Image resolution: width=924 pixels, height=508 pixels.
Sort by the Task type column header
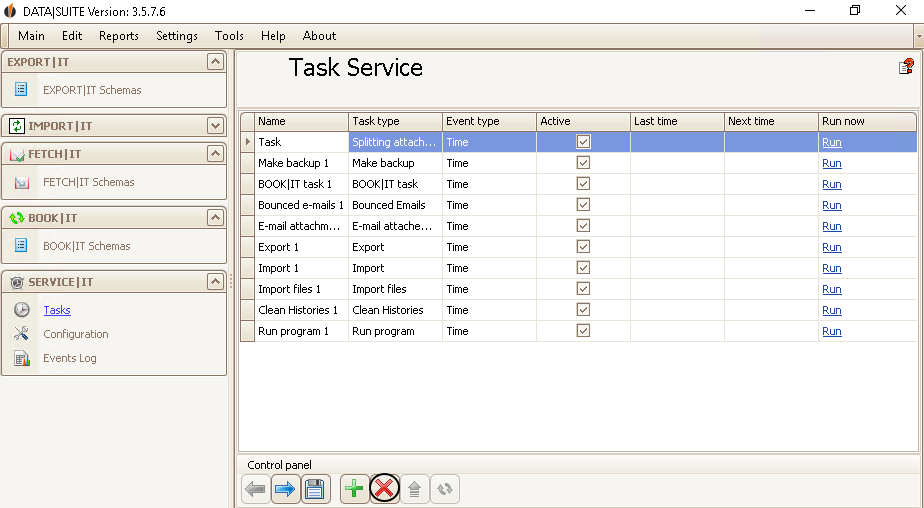(395, 121)
